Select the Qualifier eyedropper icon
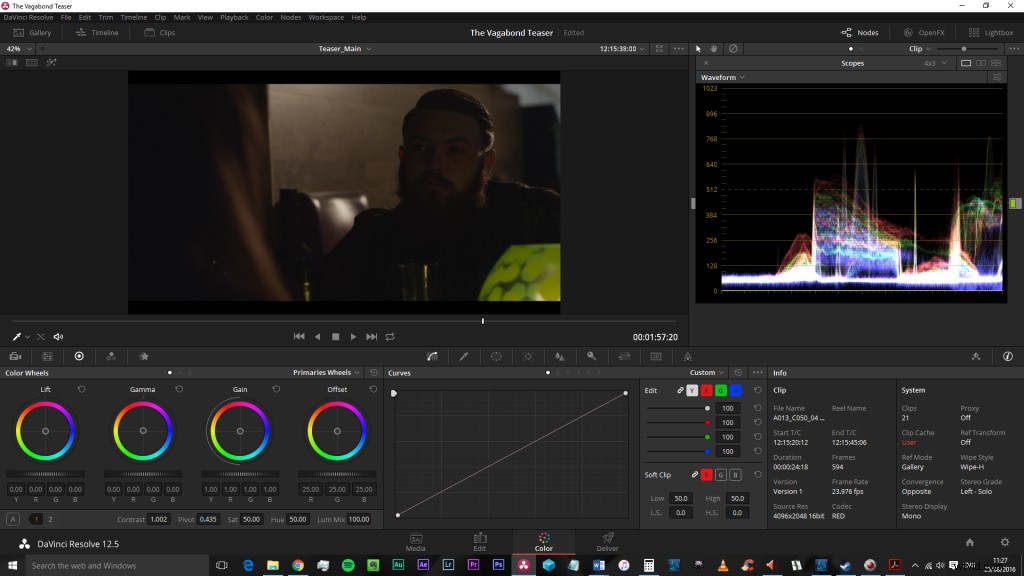Image resolution: width=1024 pixels, height=576 pixels. tap(464, 356)
